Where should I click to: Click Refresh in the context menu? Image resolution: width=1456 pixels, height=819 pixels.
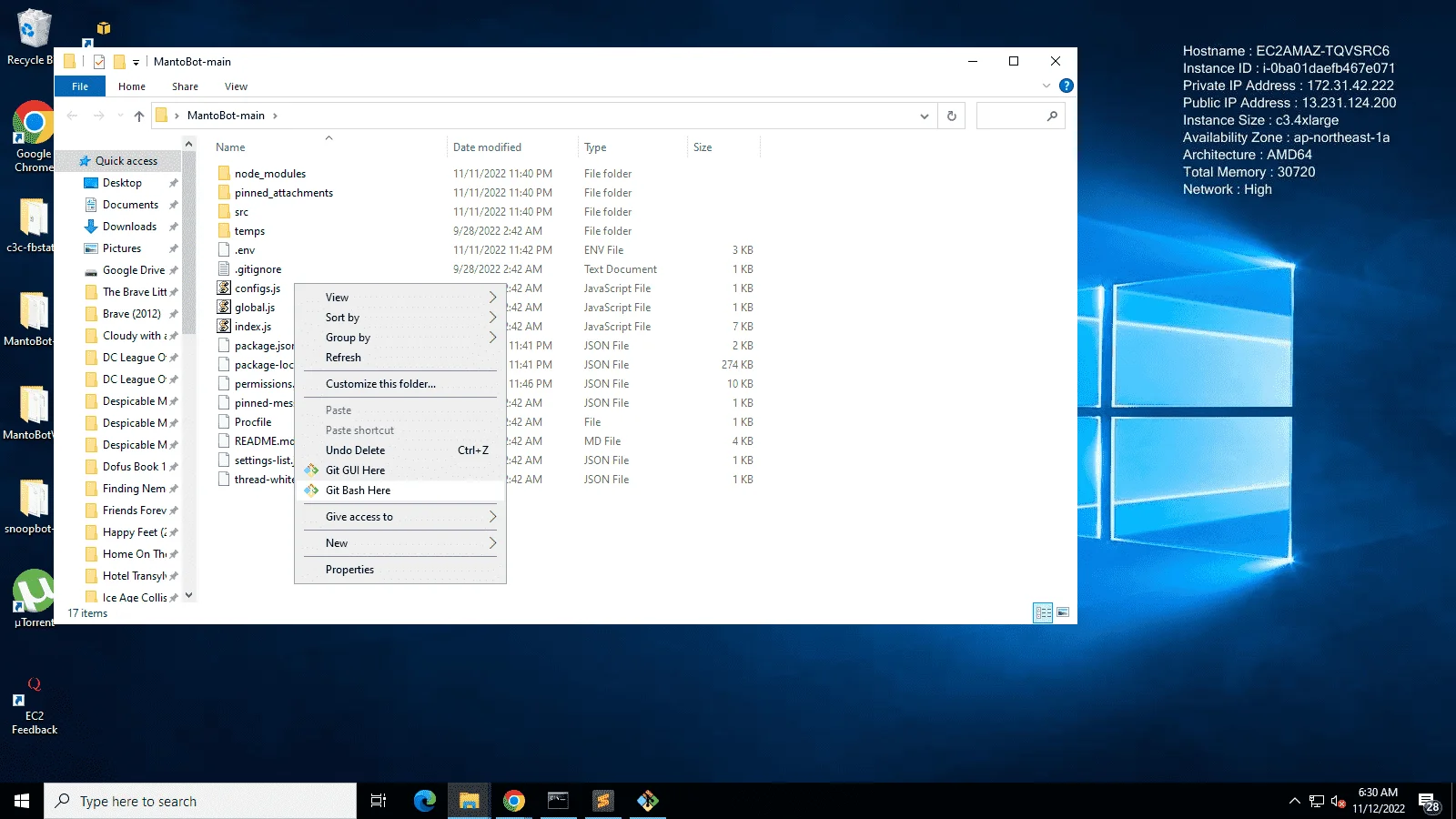[x=400, y=358]
